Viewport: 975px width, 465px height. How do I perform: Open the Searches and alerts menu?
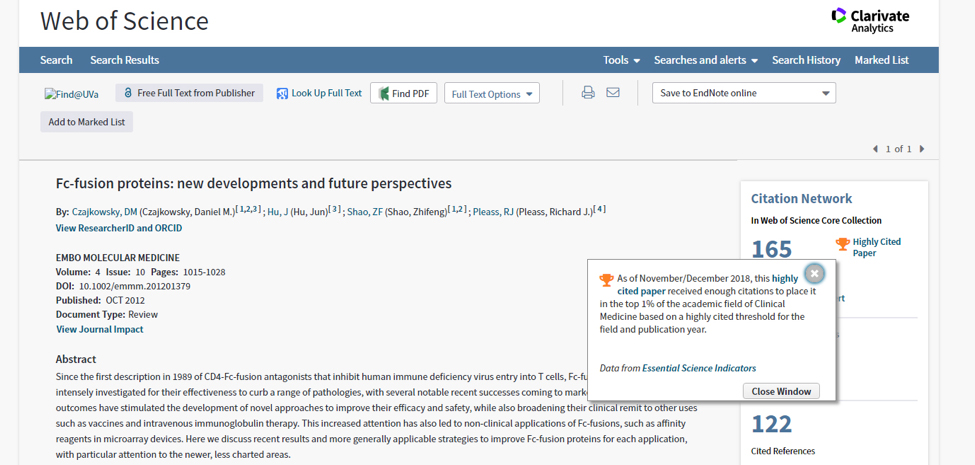tap(705, 60)
